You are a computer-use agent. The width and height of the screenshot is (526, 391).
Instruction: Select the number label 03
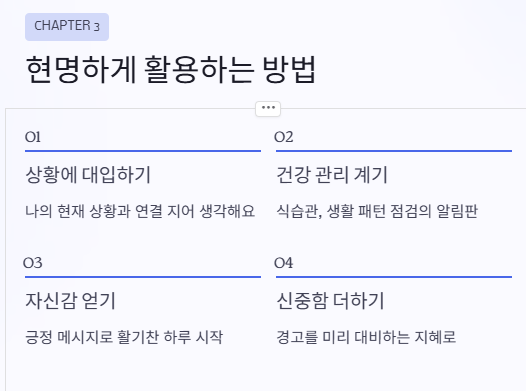(x=33, y=263)
